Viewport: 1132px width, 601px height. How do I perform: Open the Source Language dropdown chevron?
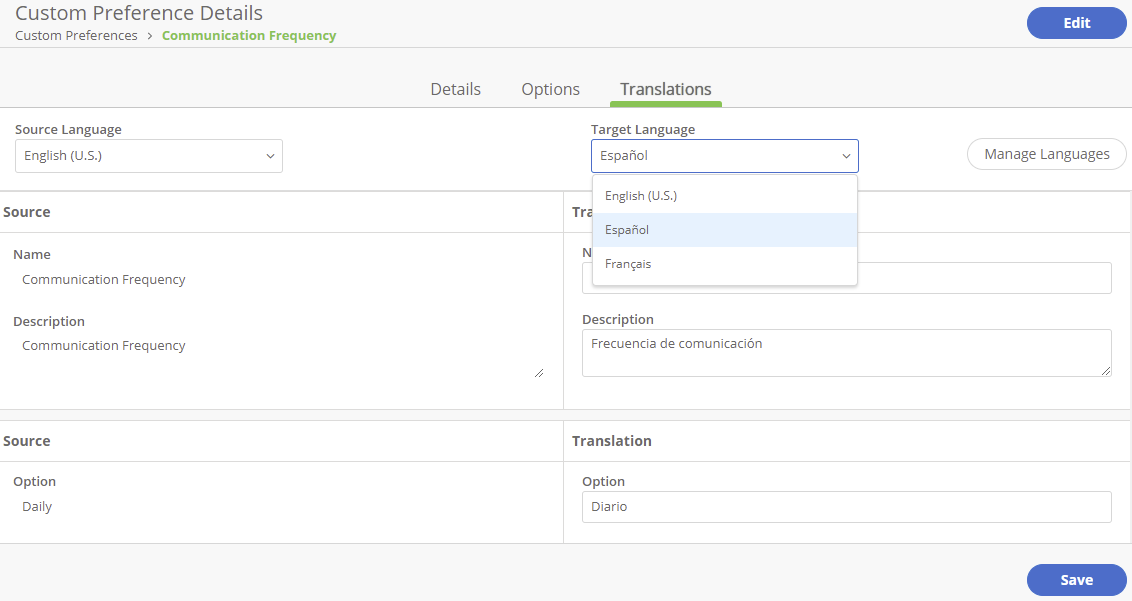pyautogui.click(x=270, y=156)
